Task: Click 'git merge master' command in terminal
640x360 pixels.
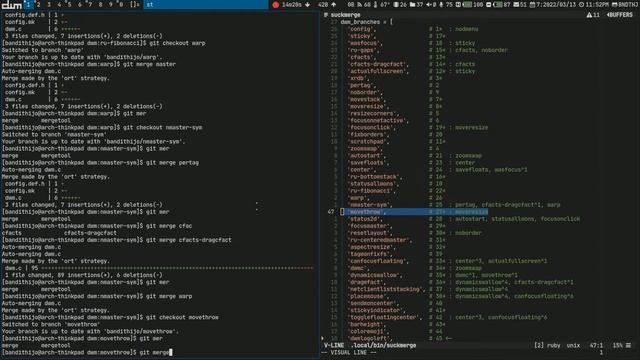Action: pyautogui.click(x=149, y=64)
